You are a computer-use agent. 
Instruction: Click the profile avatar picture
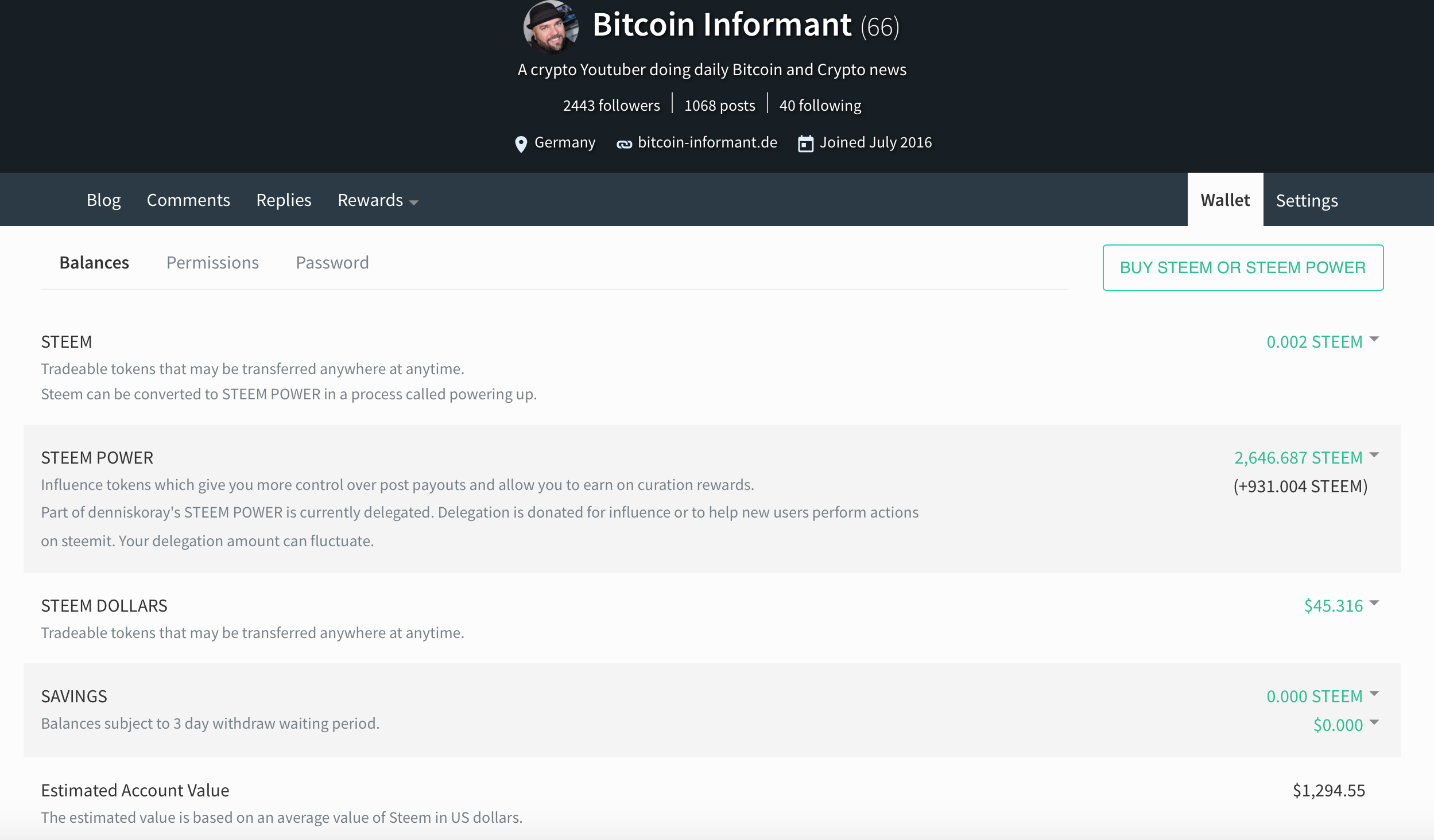pos(551,26)
